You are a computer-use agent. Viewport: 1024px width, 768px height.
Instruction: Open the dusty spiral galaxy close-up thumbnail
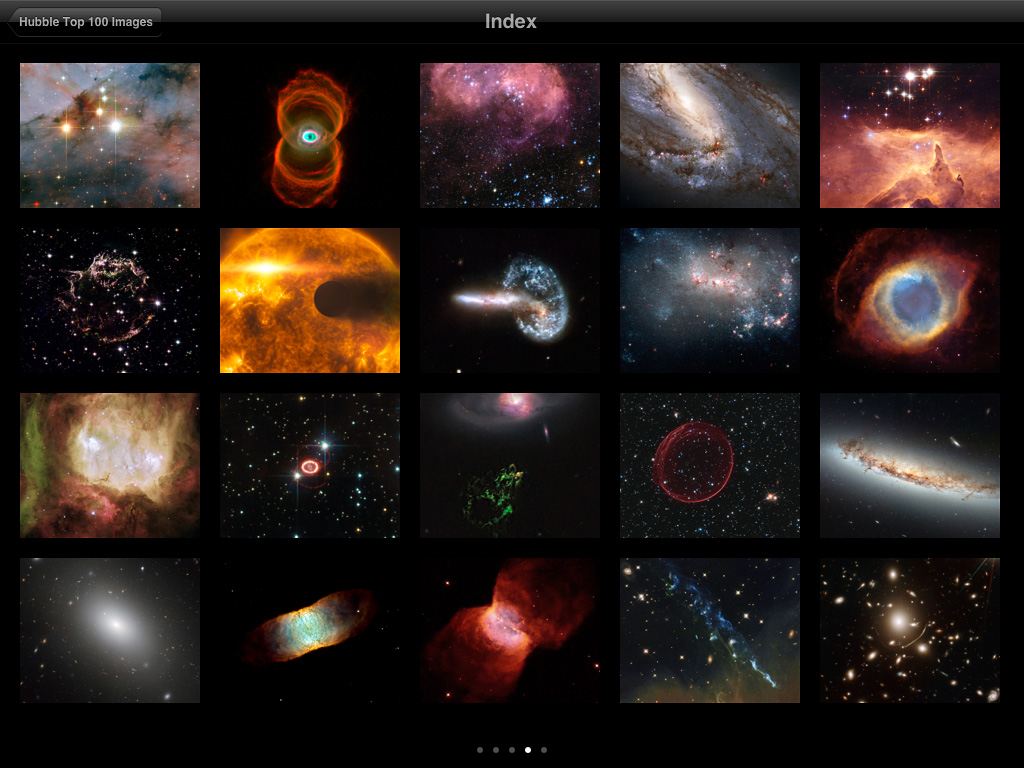(709, 135)
